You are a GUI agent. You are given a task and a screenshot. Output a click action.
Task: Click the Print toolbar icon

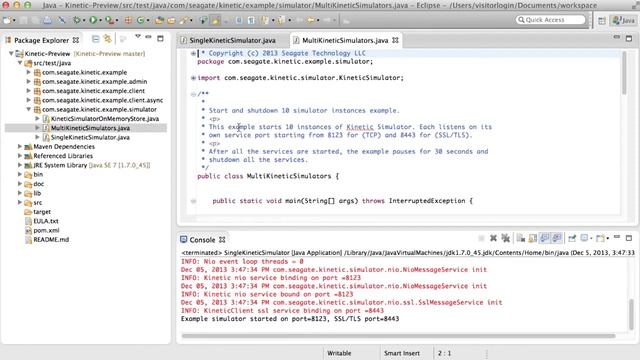[47, 20]
